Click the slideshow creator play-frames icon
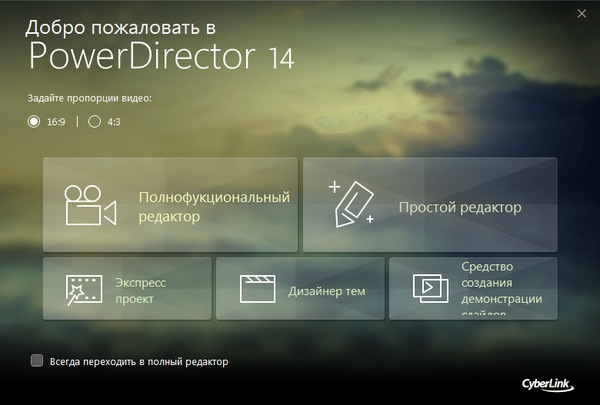 (430, 290)
